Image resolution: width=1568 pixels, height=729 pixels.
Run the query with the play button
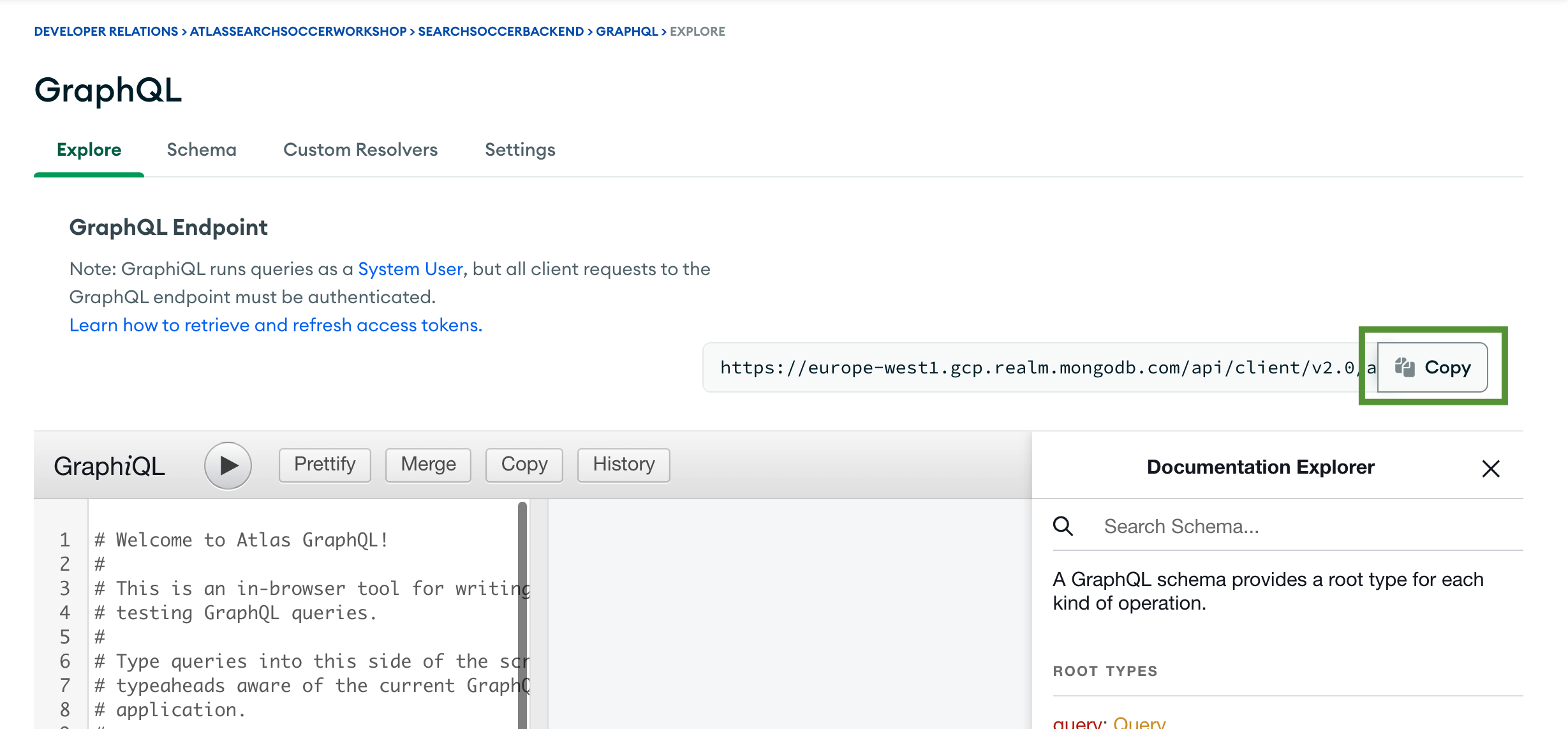coord(228,466)
